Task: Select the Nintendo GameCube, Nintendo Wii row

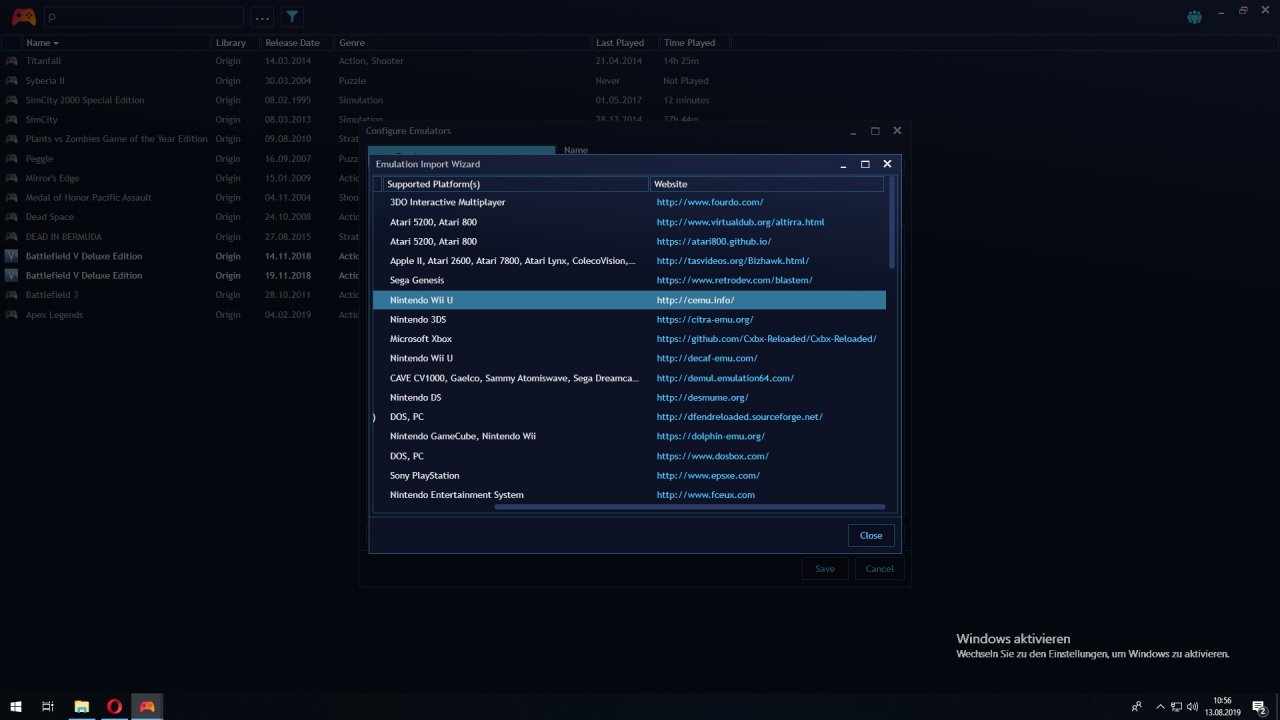Action: pyautogui.click(x=629, y=436)
